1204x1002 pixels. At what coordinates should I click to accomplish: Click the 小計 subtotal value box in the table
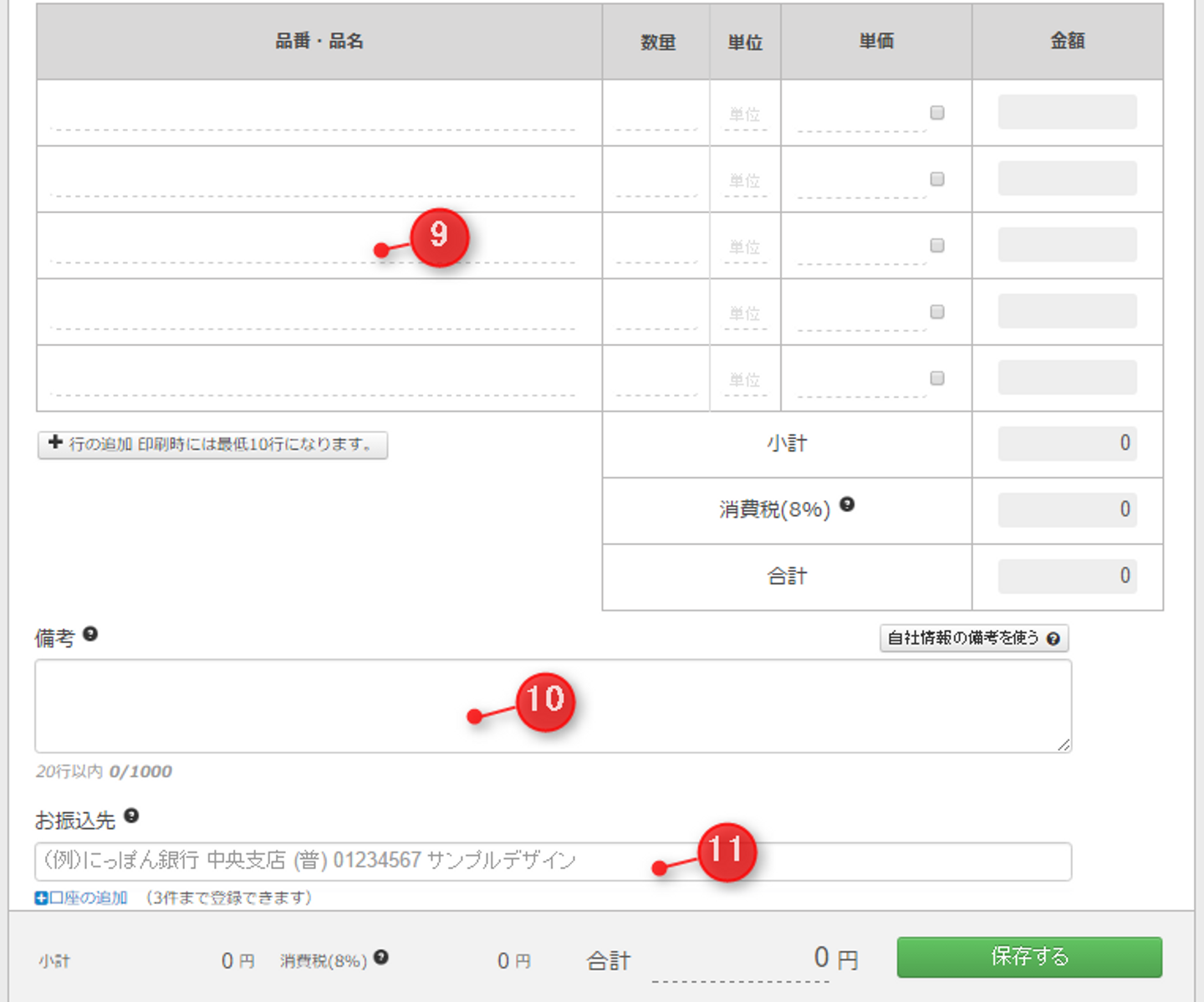click(1068, 443)
